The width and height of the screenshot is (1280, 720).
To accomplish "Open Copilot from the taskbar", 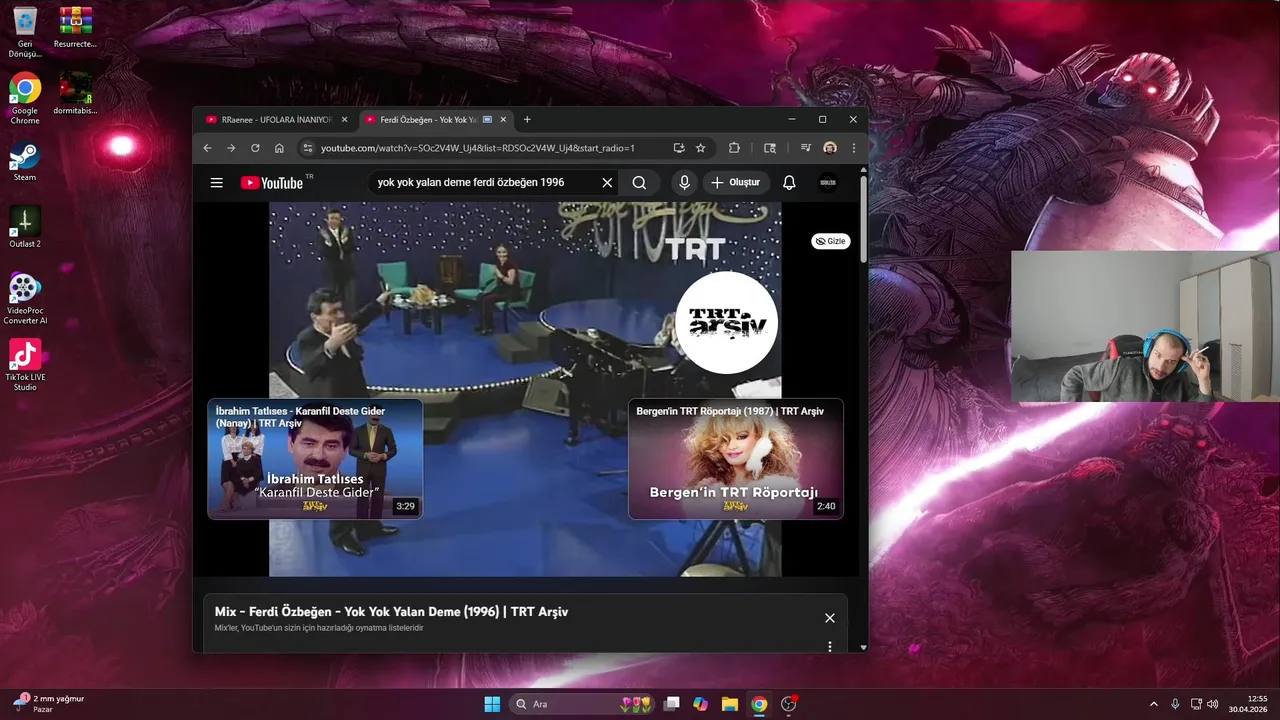I will (x=701, y=704).
